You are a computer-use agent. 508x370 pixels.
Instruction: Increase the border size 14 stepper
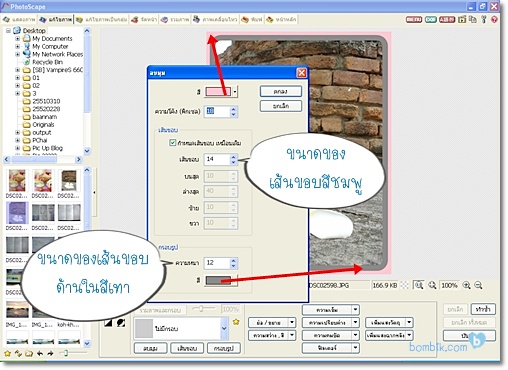pyautogui.click(x=233, y=157)
